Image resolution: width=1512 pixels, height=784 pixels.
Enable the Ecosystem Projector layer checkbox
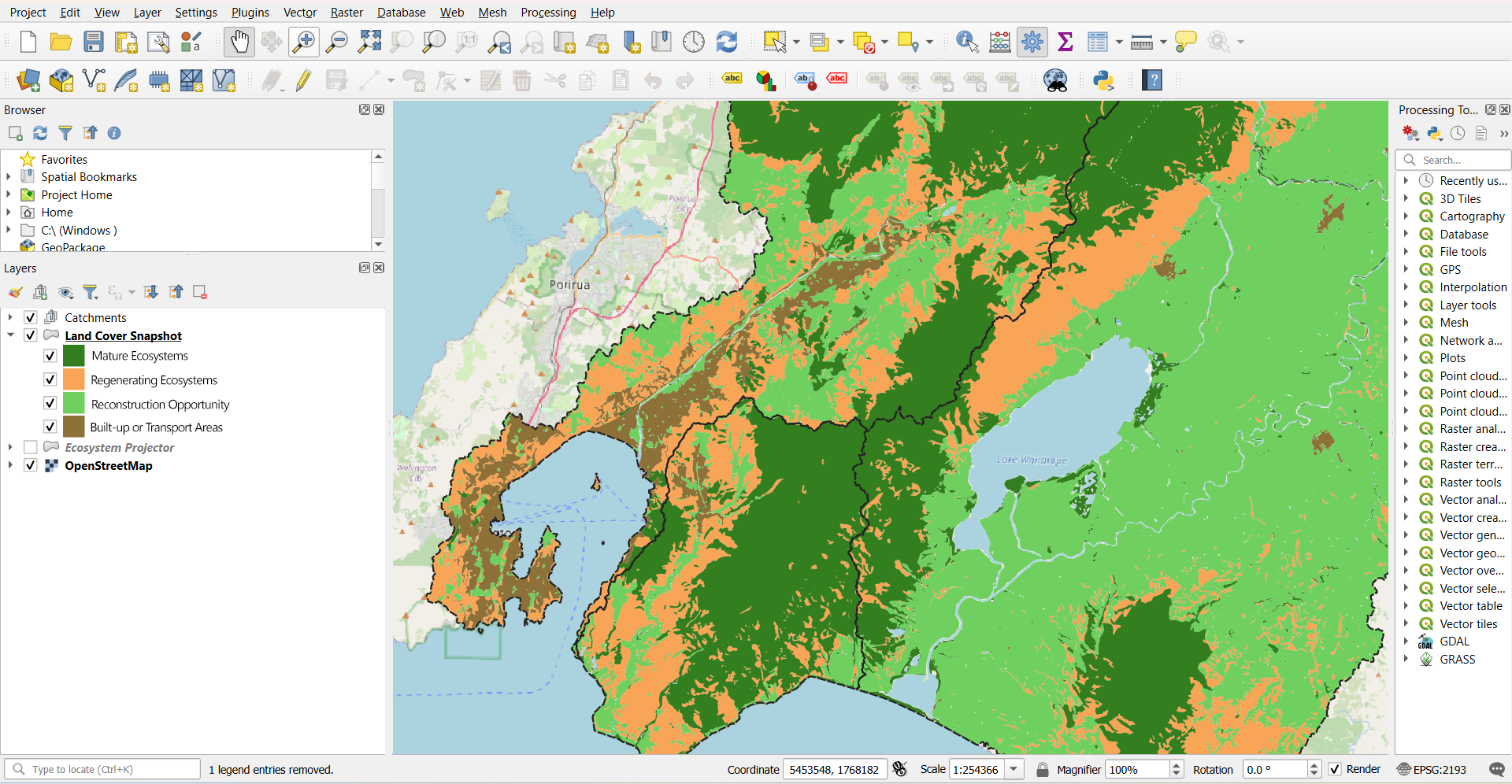31,447
